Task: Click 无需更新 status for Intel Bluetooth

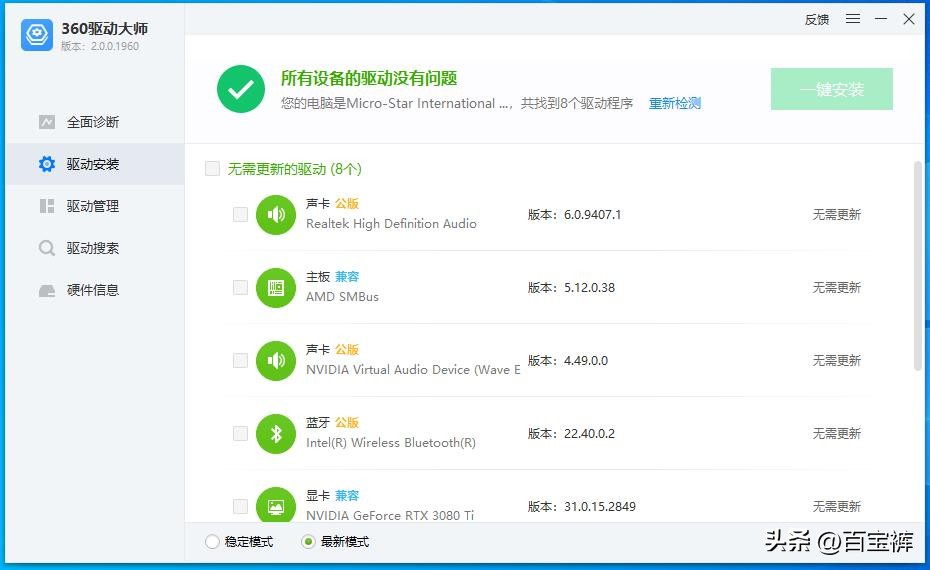Action: click(836, 434)
